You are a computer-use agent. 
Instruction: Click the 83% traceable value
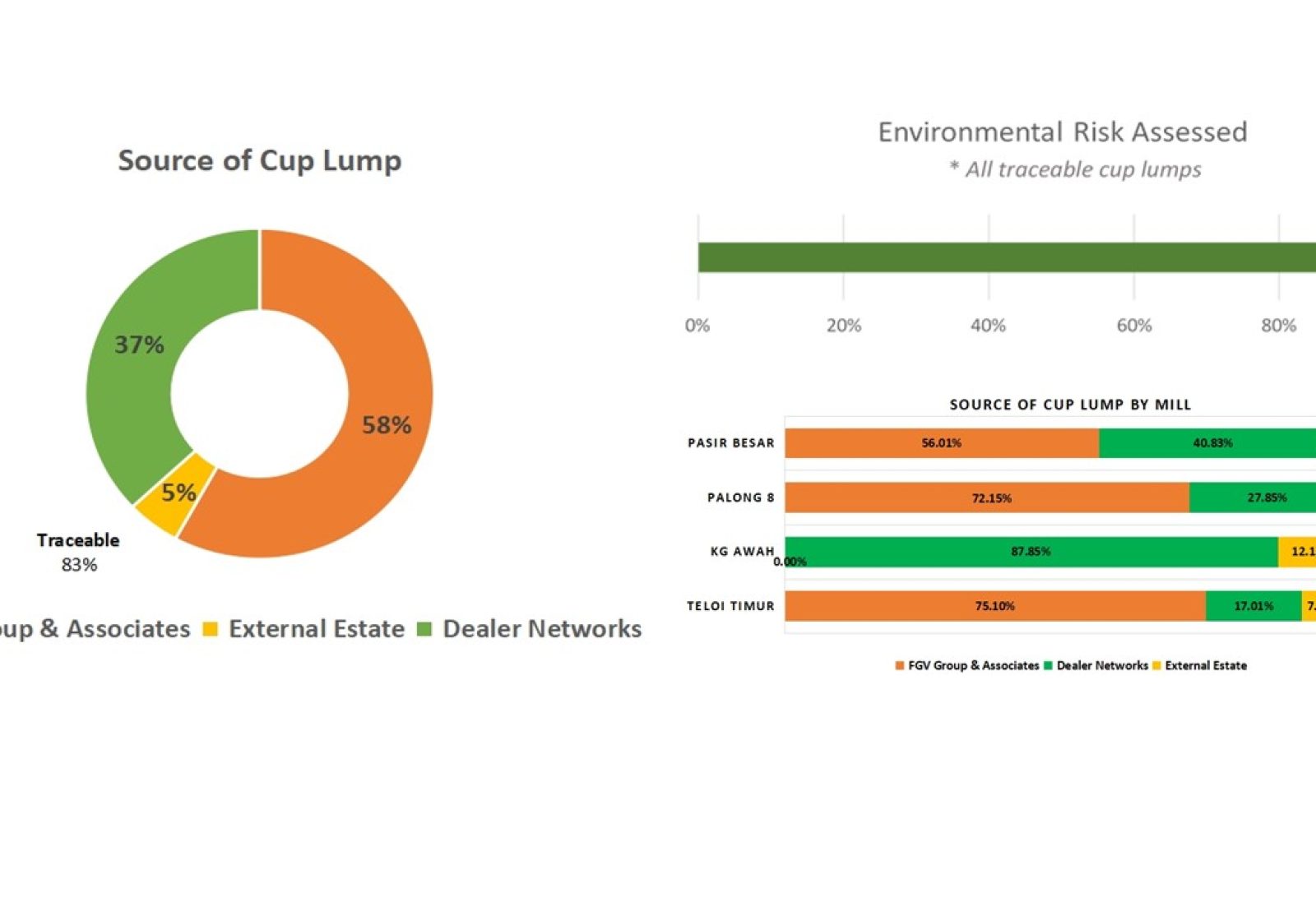tap(79, 565)
